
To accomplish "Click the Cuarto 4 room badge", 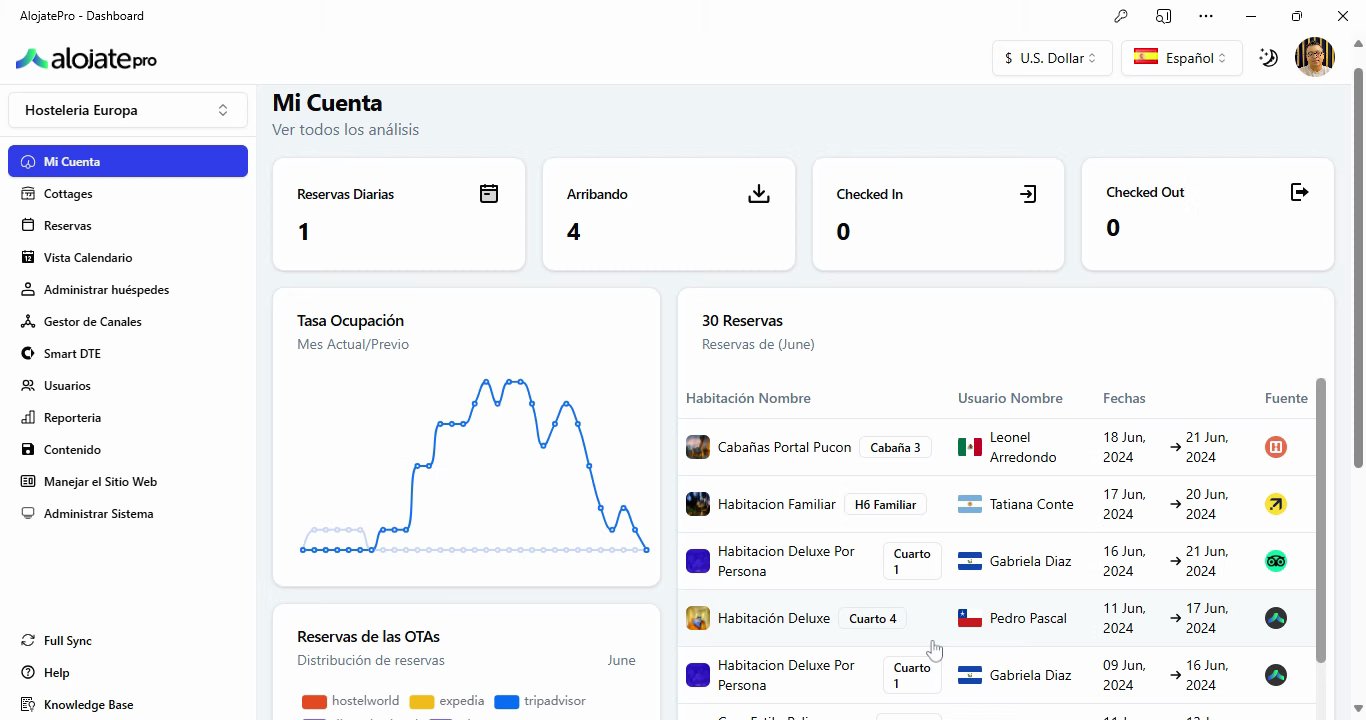I will click(872, 618).
